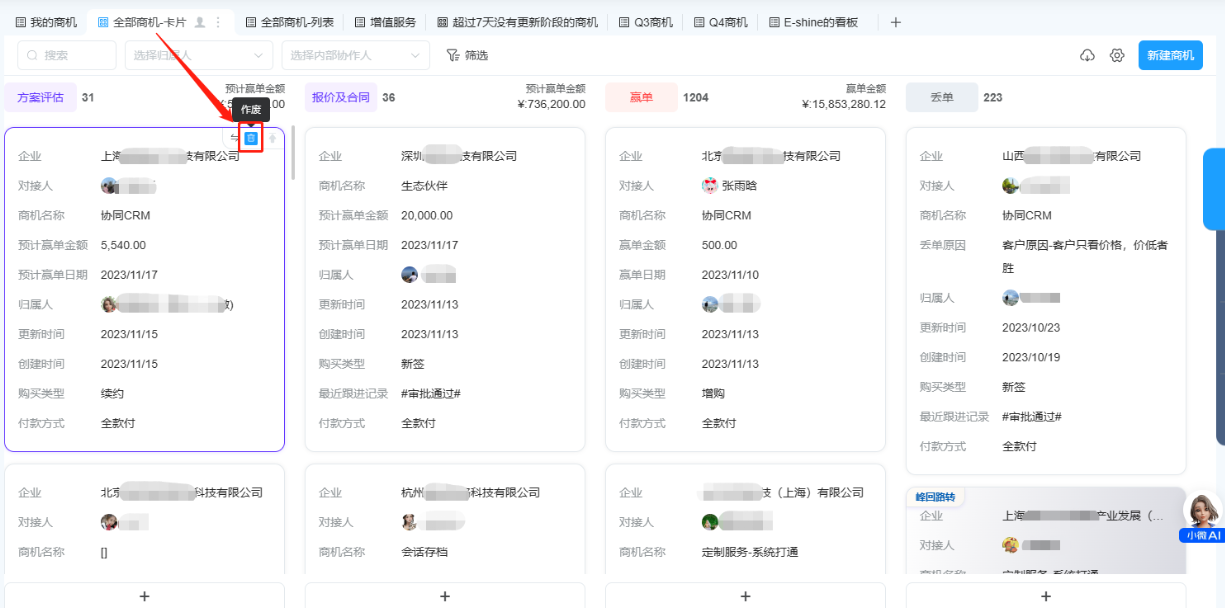Add a card under the 报价及合同 column
This screenshot has height=608, width=1225.
point(445,596)
